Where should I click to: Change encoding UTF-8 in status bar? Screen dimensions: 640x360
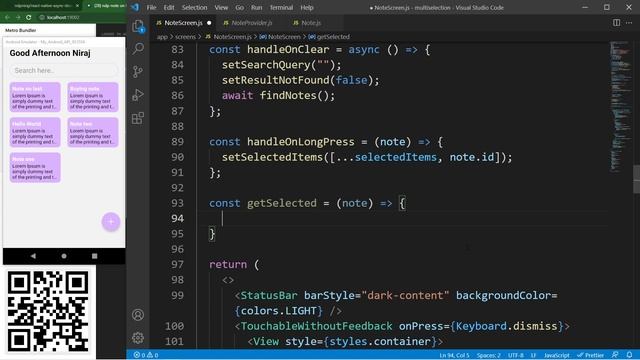(x=516, y=355)
